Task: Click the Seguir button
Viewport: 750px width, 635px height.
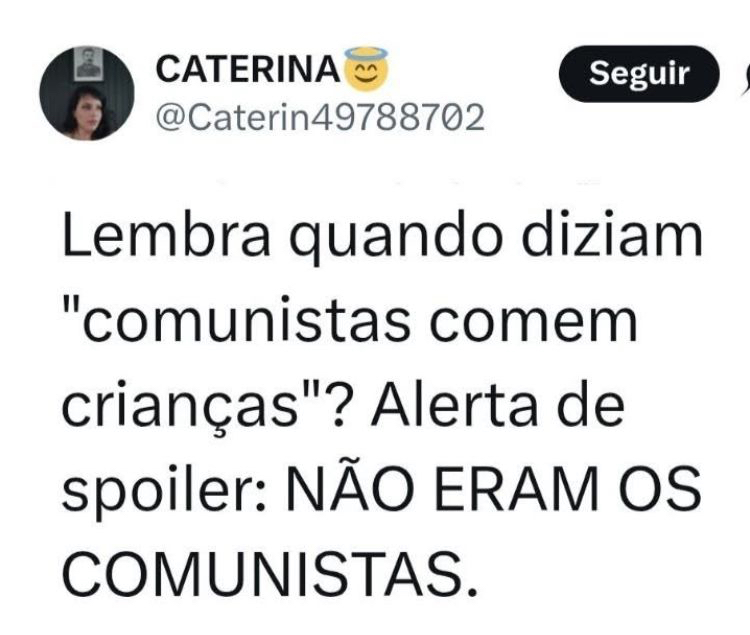Action: 639,74
